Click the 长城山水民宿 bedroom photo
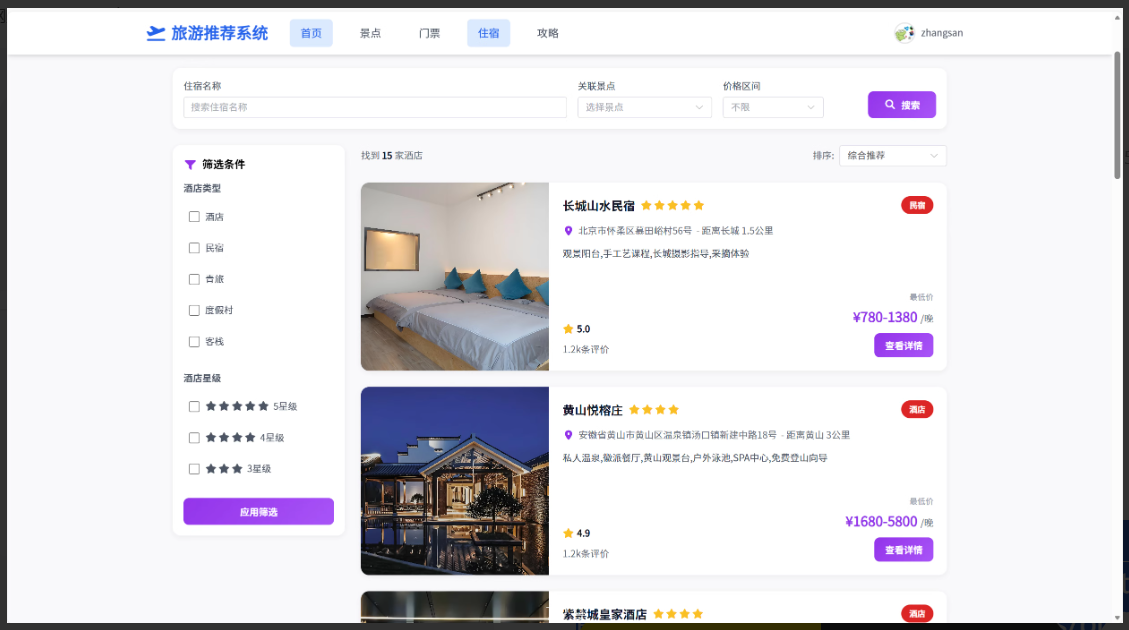 455,276
